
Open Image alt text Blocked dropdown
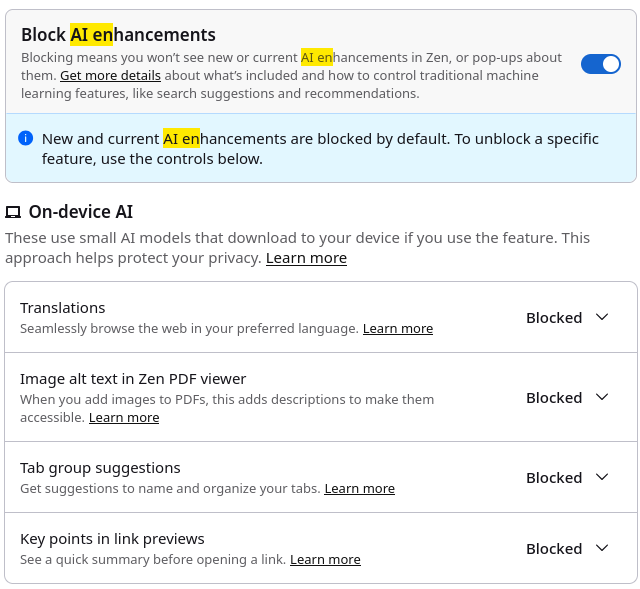pyautogui.click(x=567, y=397)
